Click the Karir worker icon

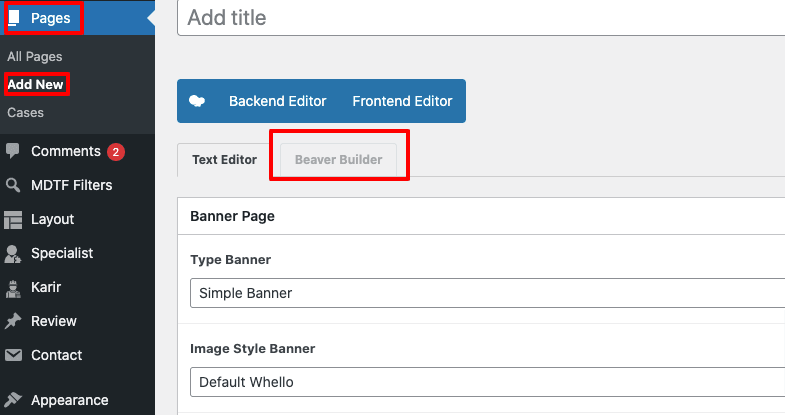(13, 287)
